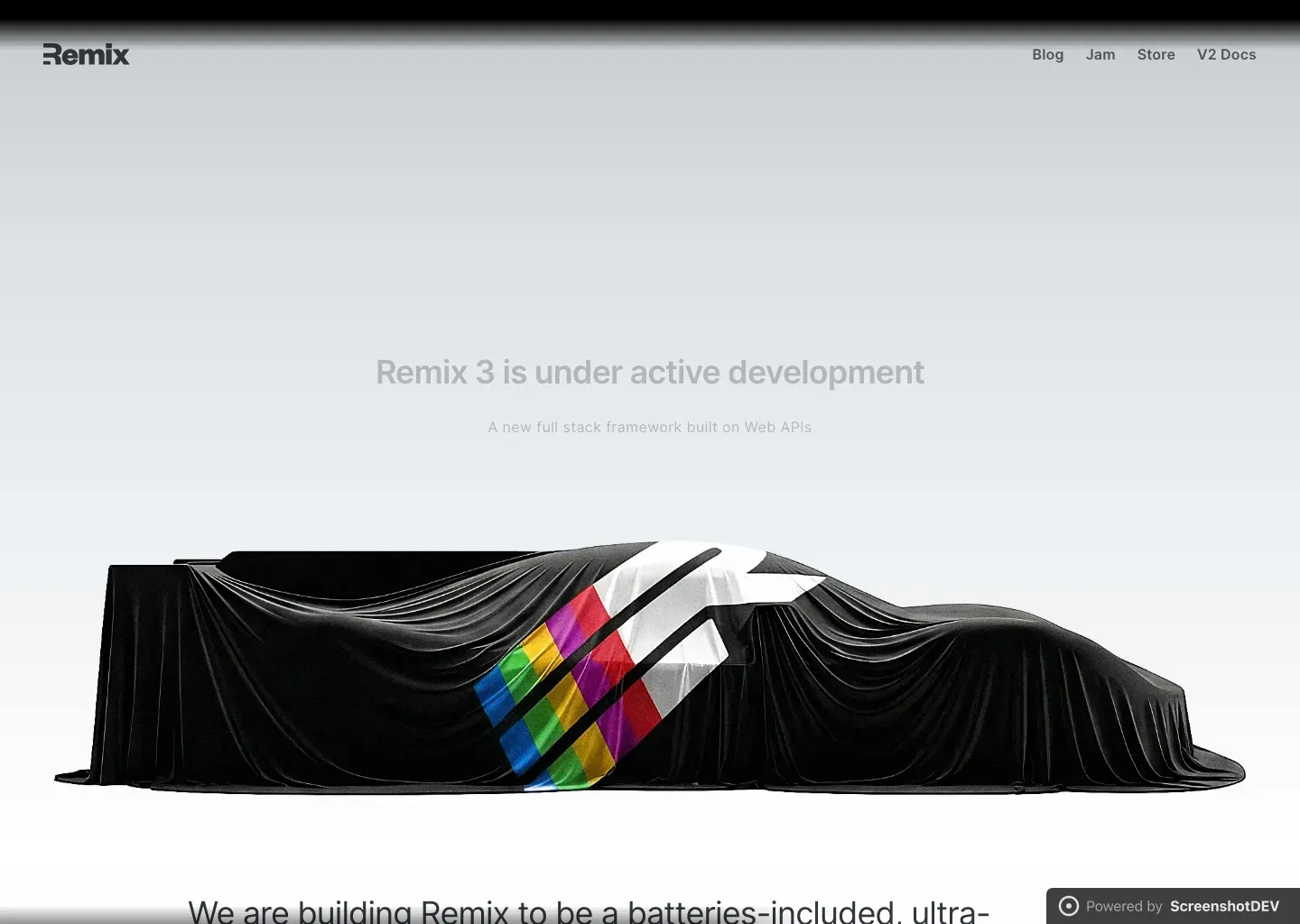Open the ScreenshotDEV badge link
Viewport: 1300px width, 924px height.
1173,906
